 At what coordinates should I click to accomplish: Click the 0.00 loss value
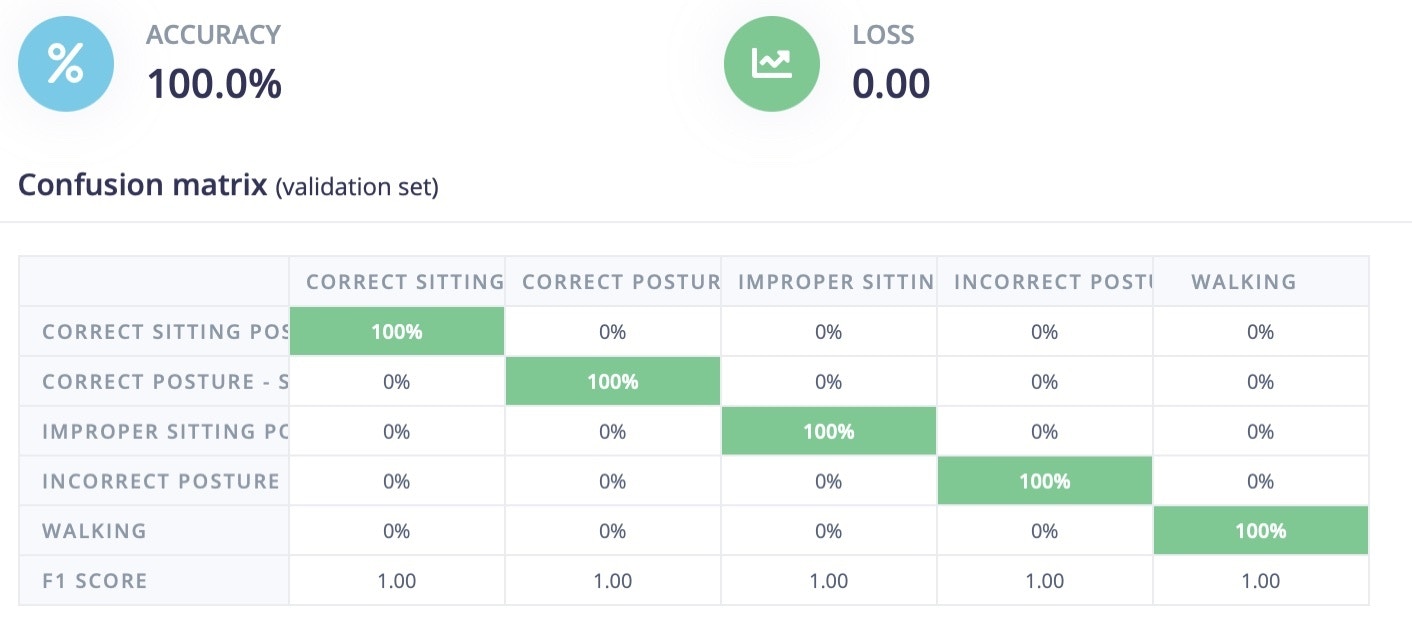pyautogui.click(x=891, y=84)
